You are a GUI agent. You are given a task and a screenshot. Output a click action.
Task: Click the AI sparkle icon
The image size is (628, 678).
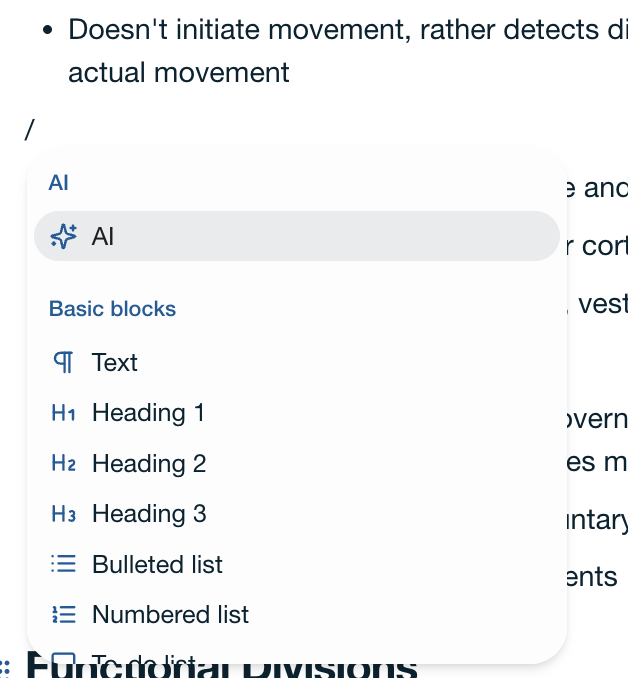(x=63, y=236)
